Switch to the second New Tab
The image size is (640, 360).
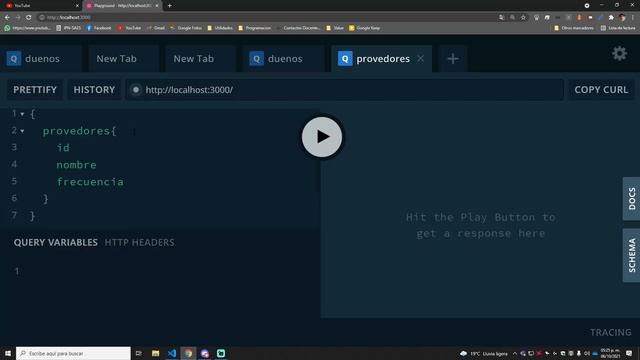point(199,59)
